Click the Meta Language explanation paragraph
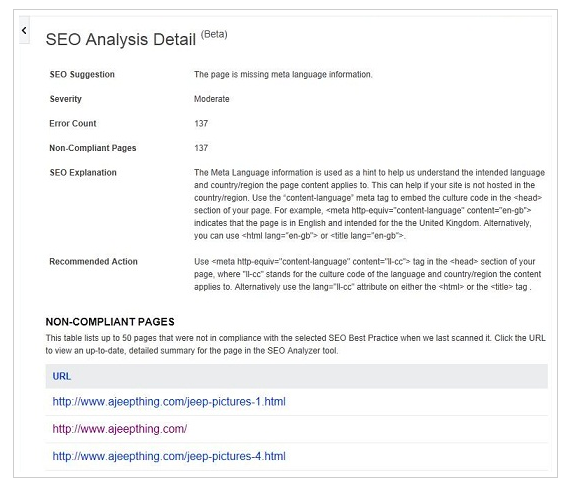The width and height of the screenshot is (574, 484). click(369, 204)
